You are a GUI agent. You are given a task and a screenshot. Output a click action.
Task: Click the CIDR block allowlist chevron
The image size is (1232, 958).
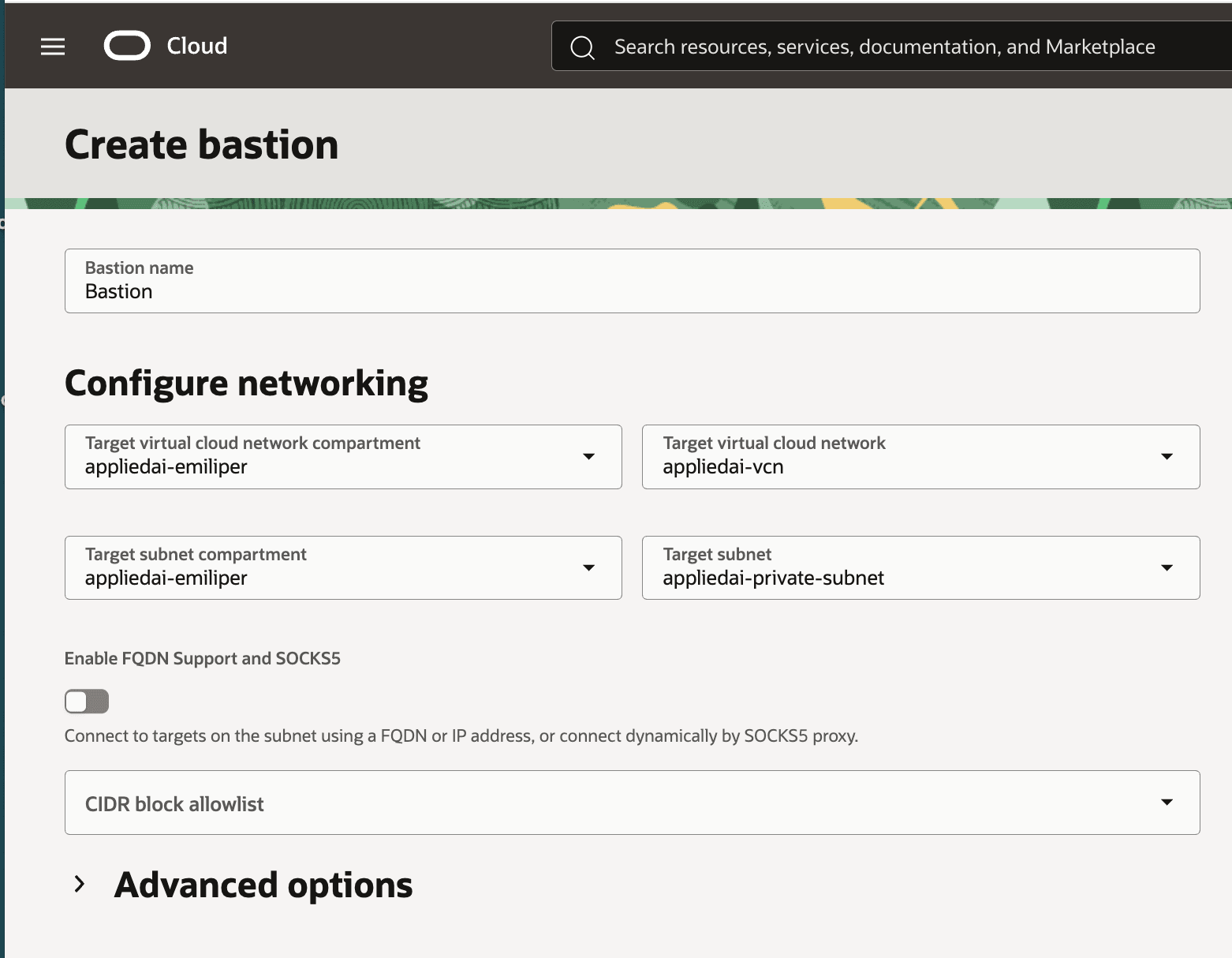[x=1167, y=802]
